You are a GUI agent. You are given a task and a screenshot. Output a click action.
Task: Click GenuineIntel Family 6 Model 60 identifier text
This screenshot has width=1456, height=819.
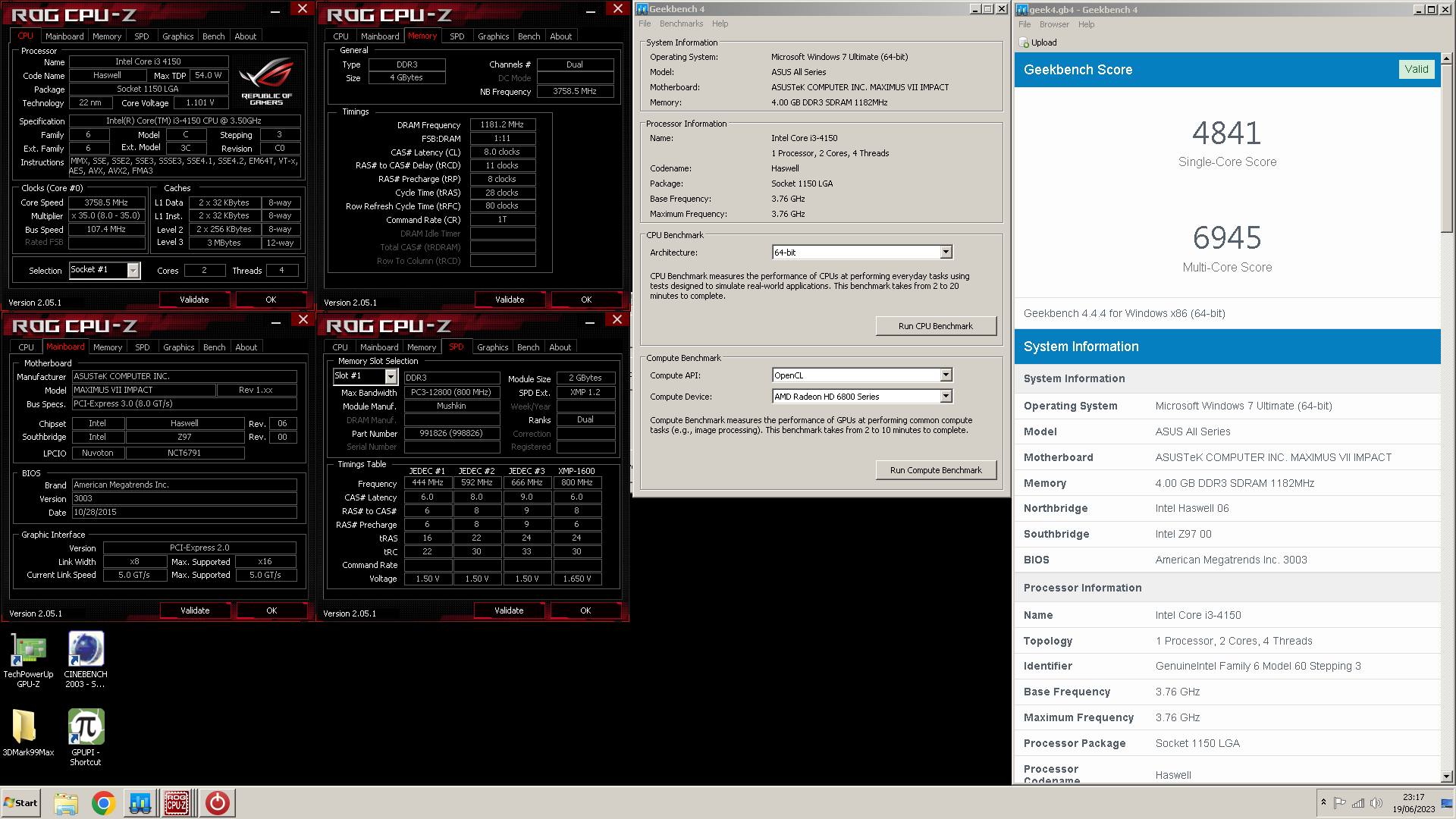1258,666
